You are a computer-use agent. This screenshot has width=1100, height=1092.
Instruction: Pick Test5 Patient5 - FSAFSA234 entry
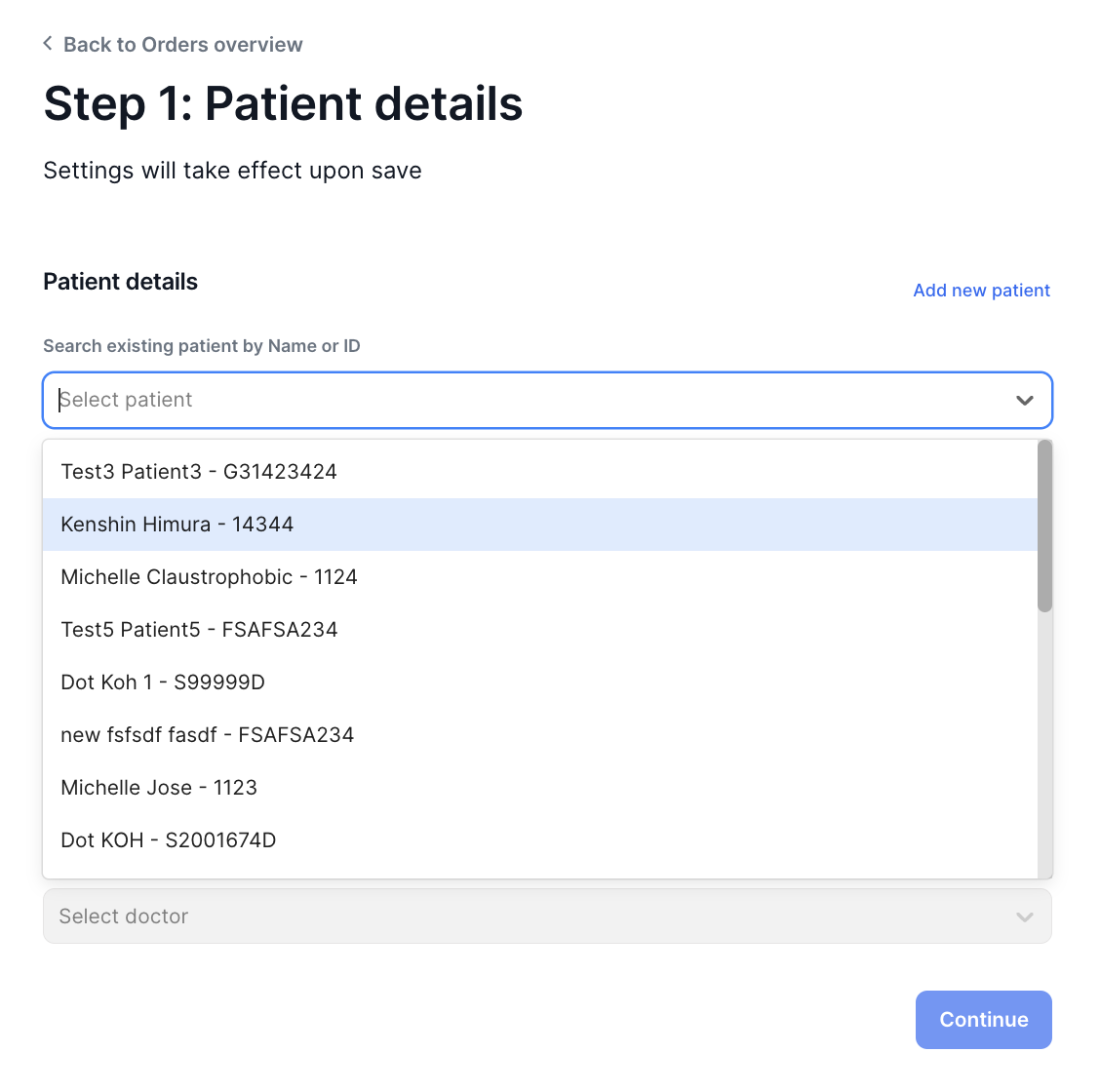point(199,630)
